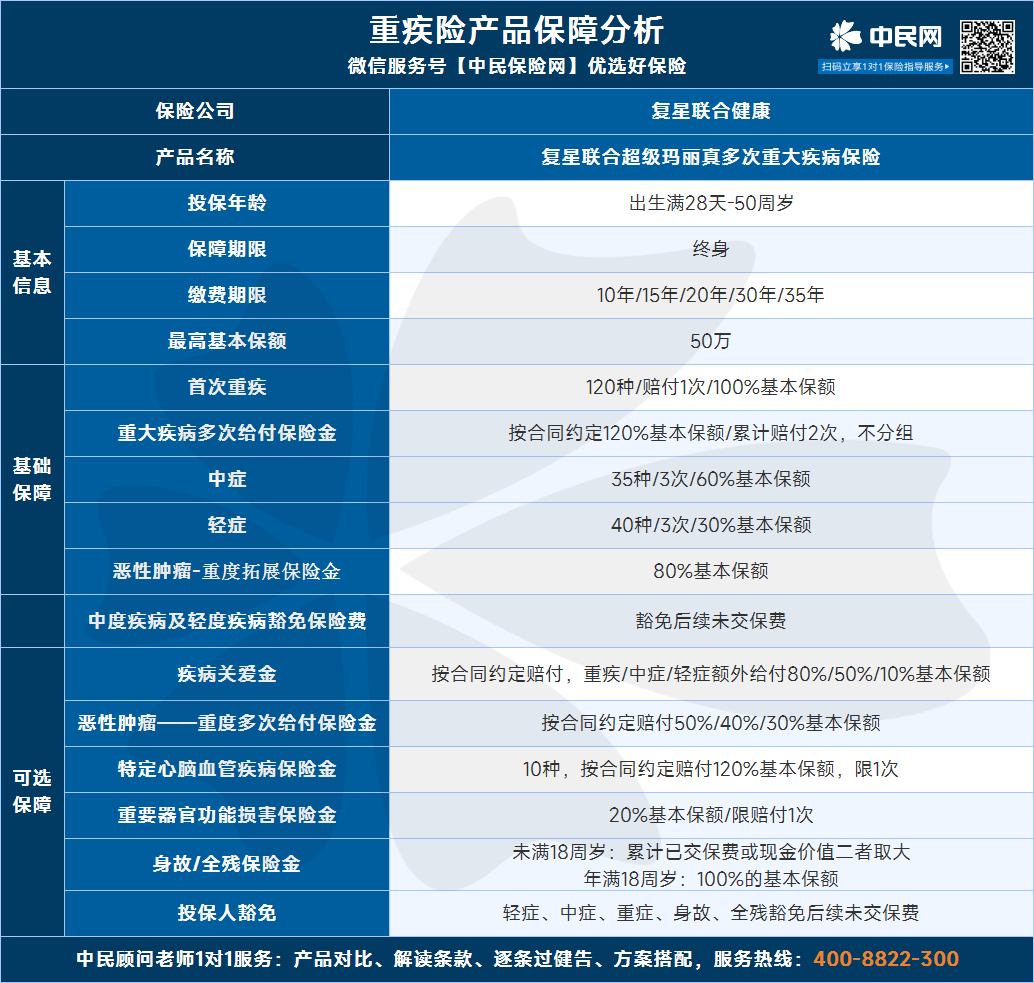
Task: Click the 中民网 logo icon
Action: [x=846, y=36]
